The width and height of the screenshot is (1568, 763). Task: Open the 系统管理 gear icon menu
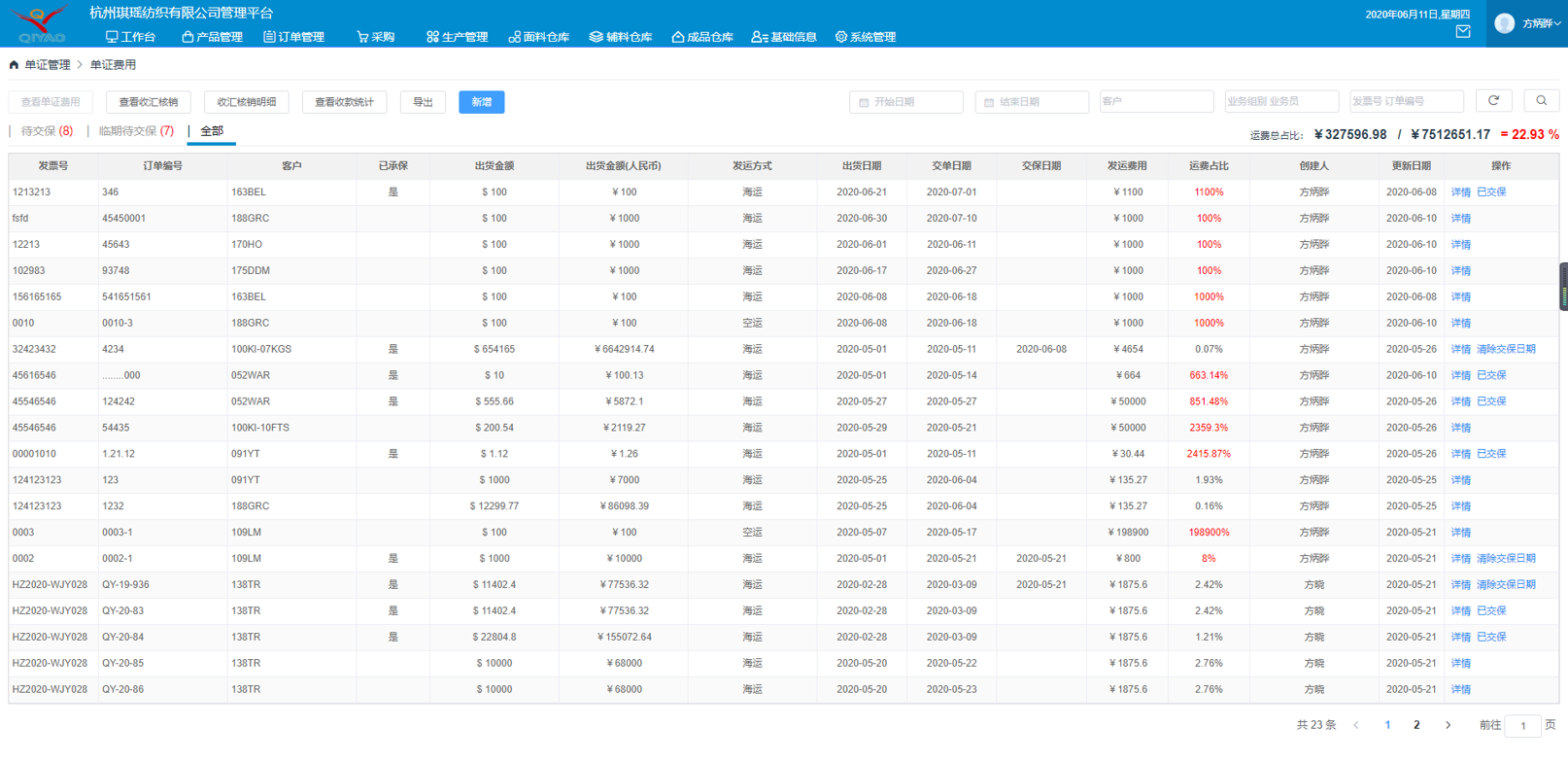(865, 37)
